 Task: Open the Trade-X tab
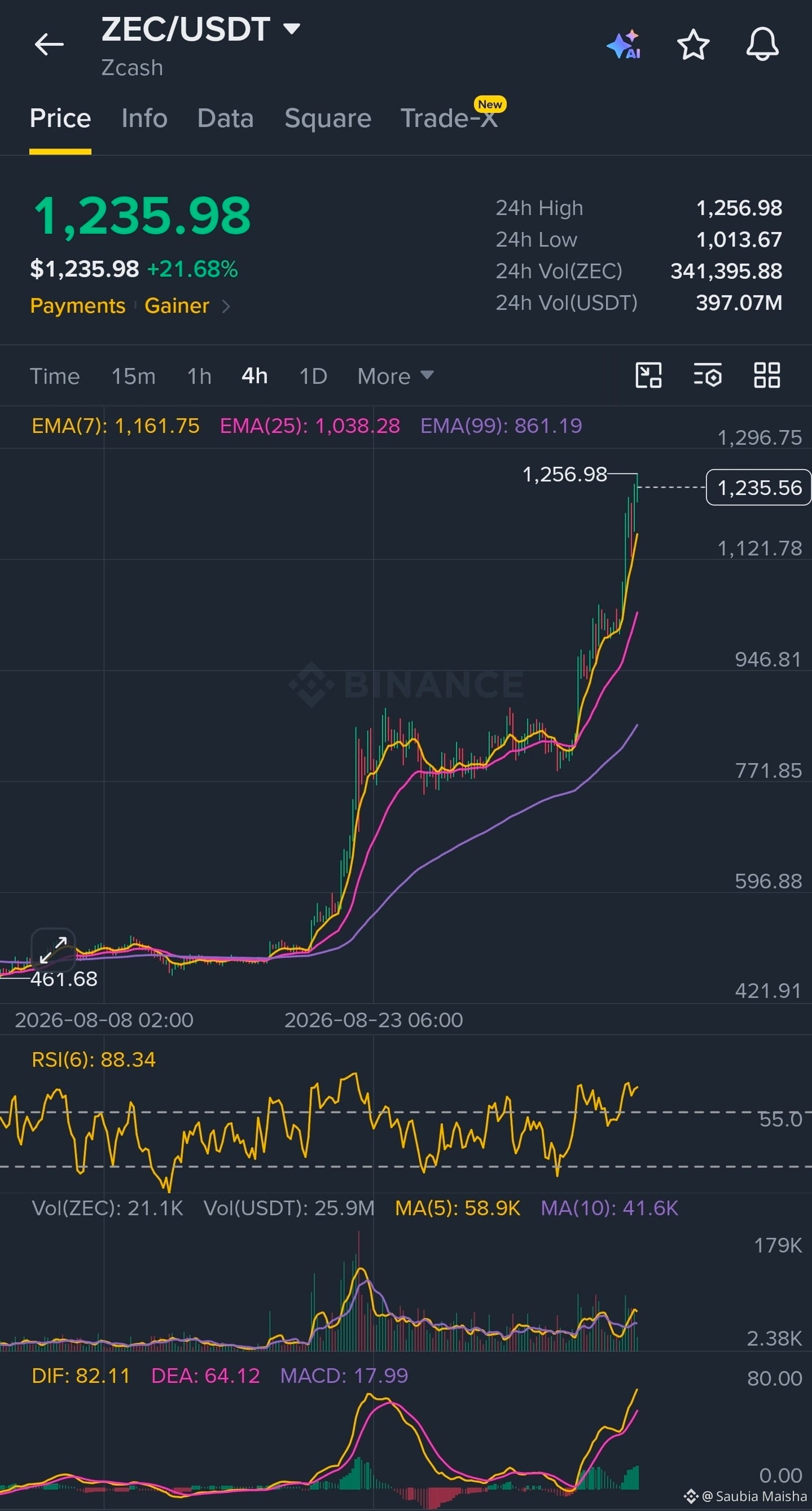click(449, 119)
